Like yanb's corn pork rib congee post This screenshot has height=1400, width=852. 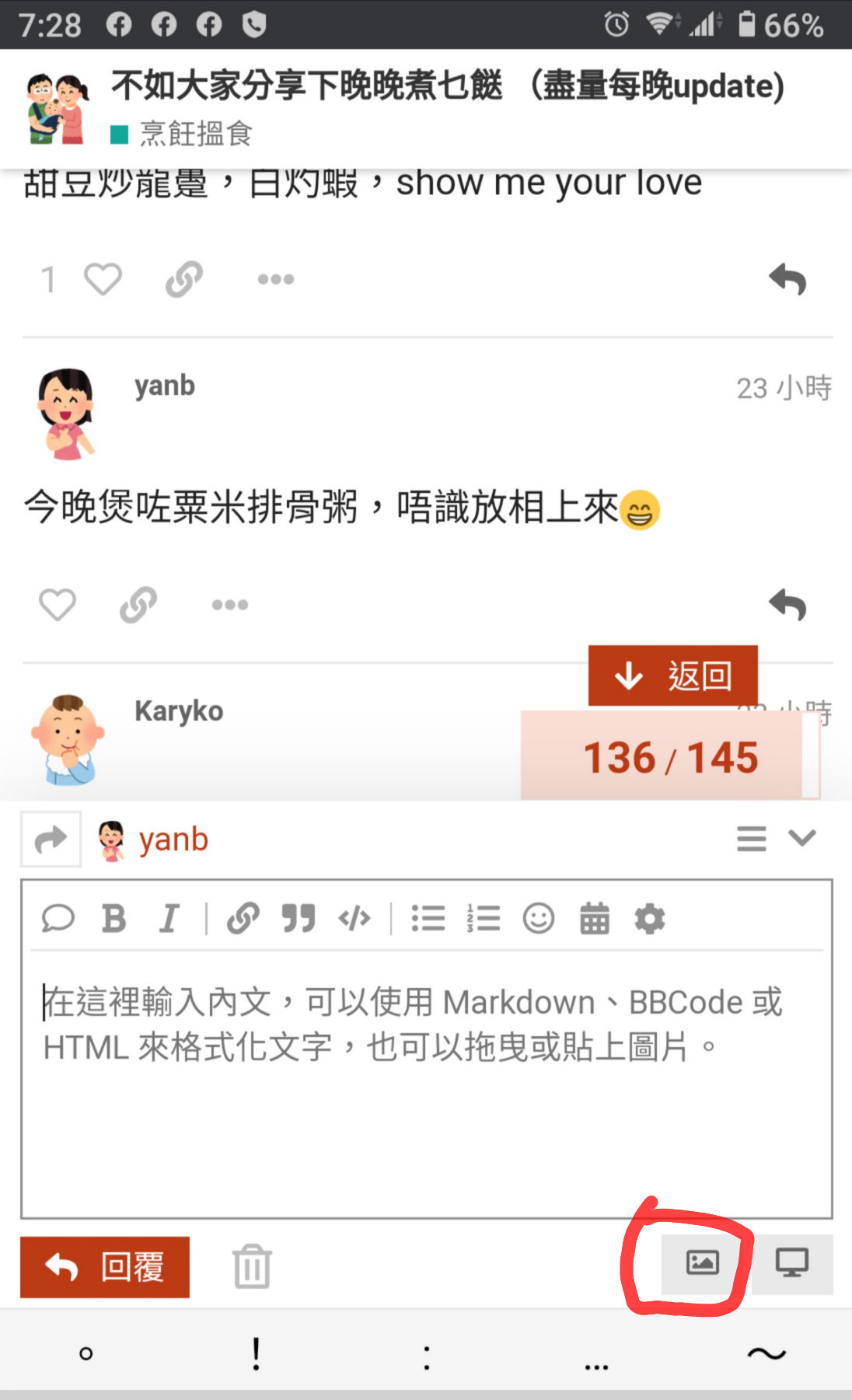pyautogui.click(x=58, y=604)
